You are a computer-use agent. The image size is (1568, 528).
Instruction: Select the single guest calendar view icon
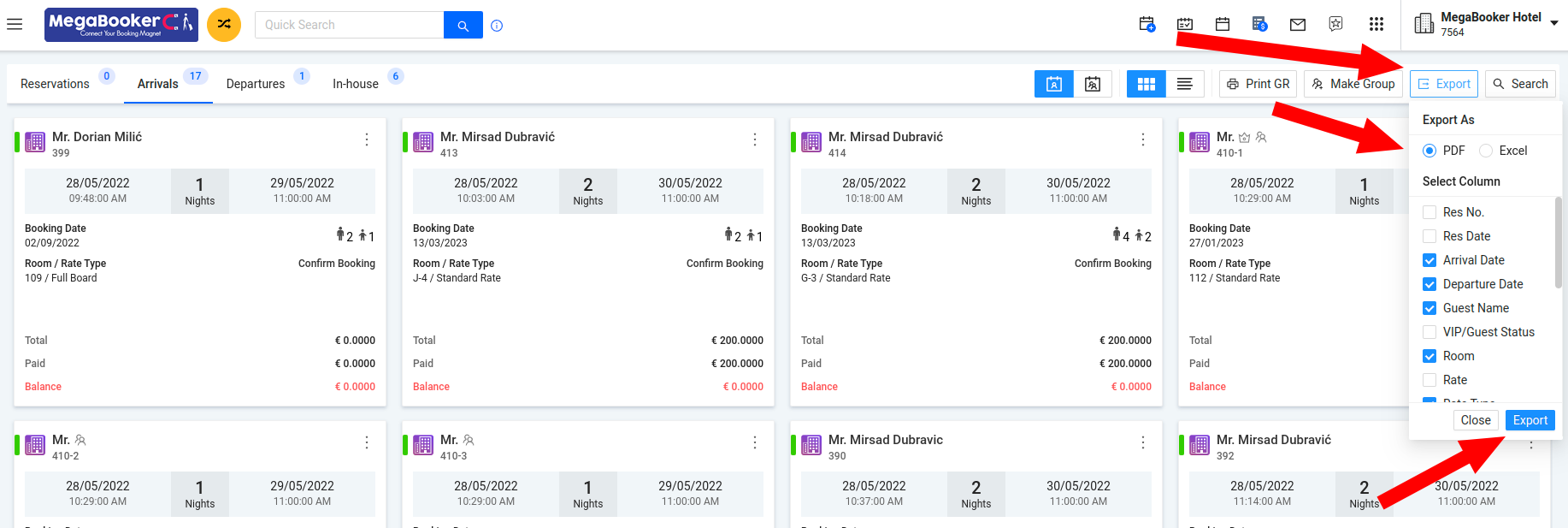pyautogui.click(x=1054, y=84)
